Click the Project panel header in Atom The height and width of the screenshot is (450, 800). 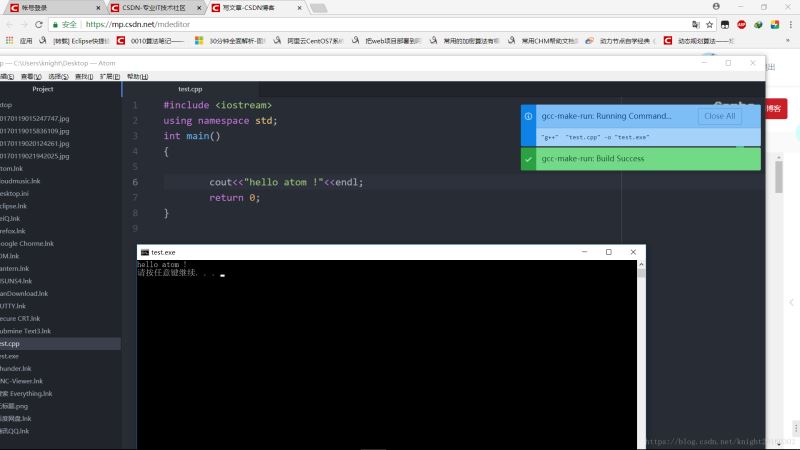tap(43, 89)
